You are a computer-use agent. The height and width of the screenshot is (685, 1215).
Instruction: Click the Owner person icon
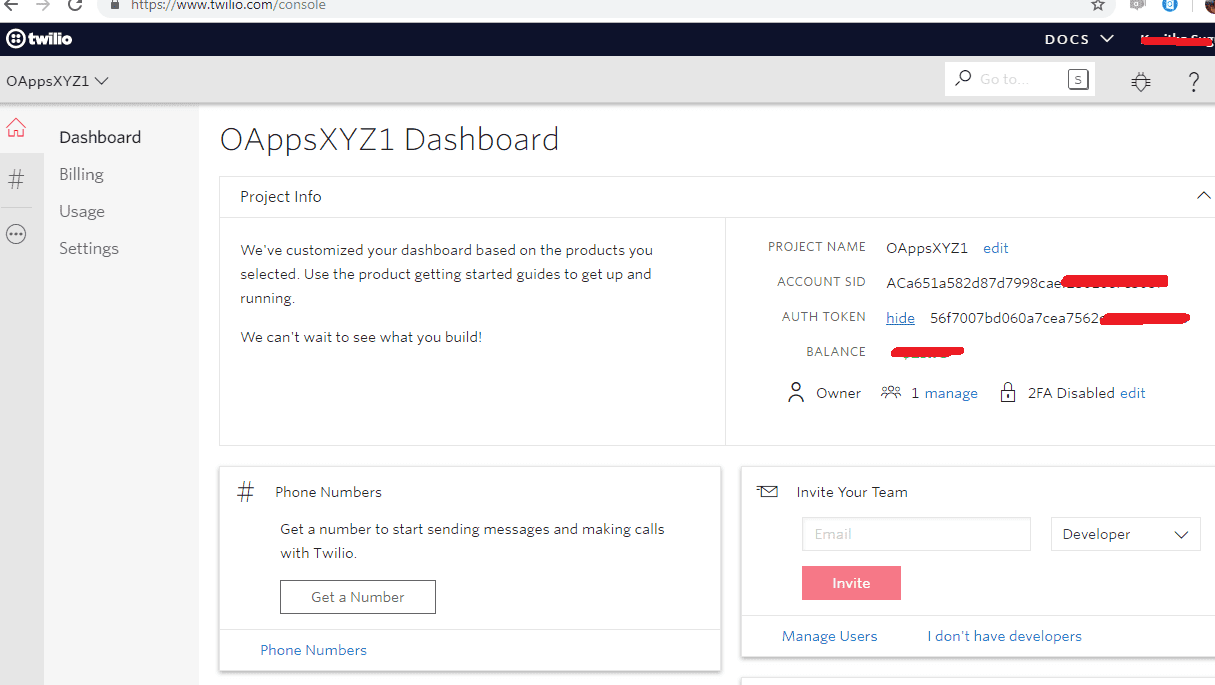click(796, 392)
